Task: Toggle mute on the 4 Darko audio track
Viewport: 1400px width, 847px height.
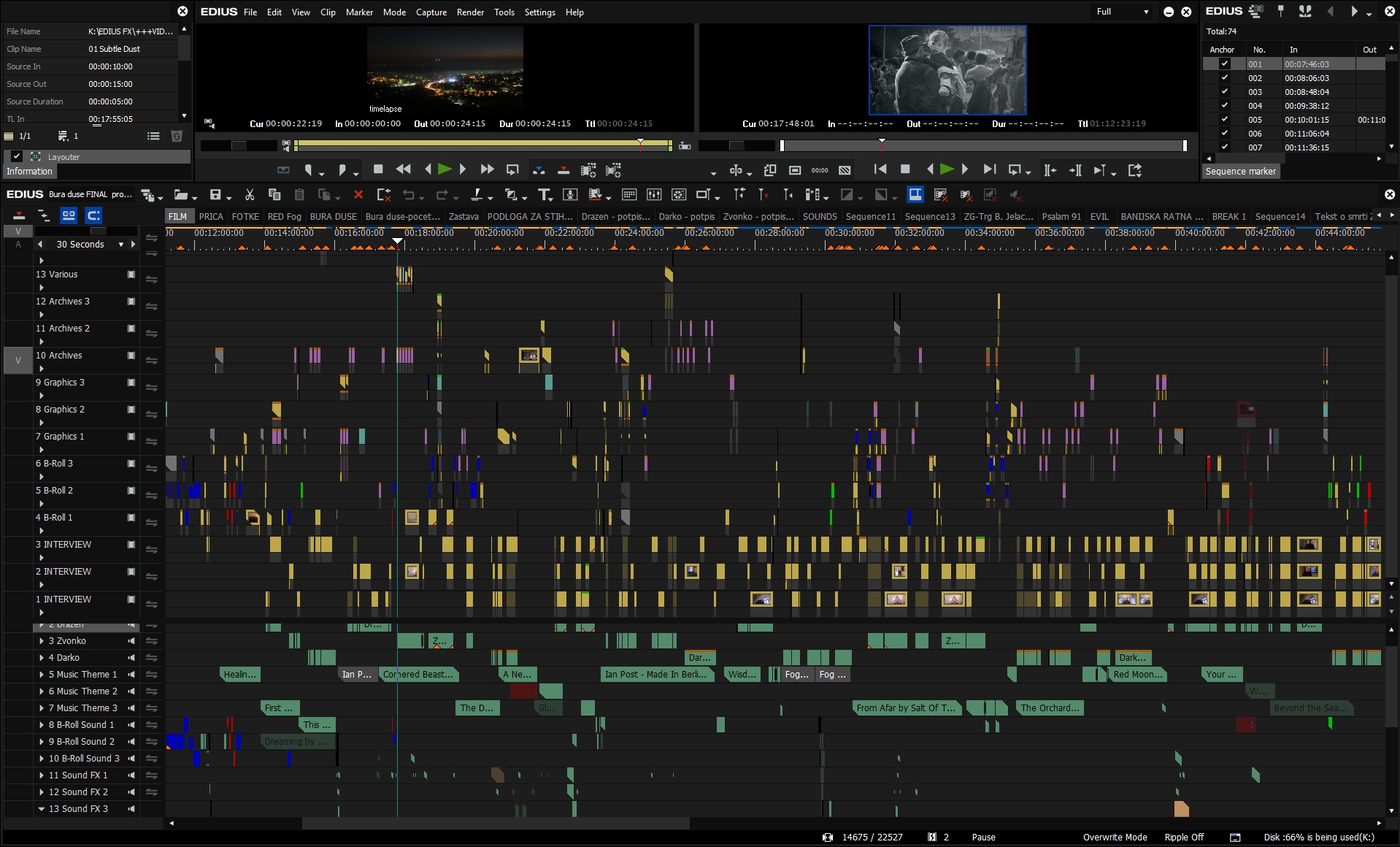Action: pos(131,658)
